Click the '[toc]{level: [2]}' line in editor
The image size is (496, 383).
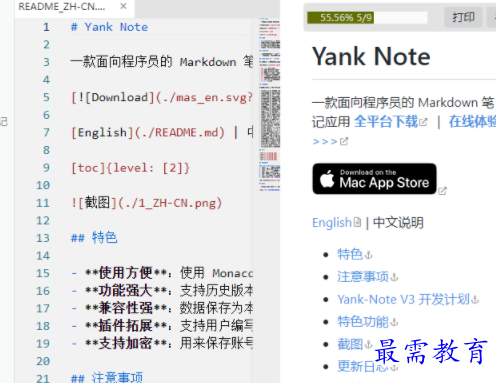click(130, 168)
